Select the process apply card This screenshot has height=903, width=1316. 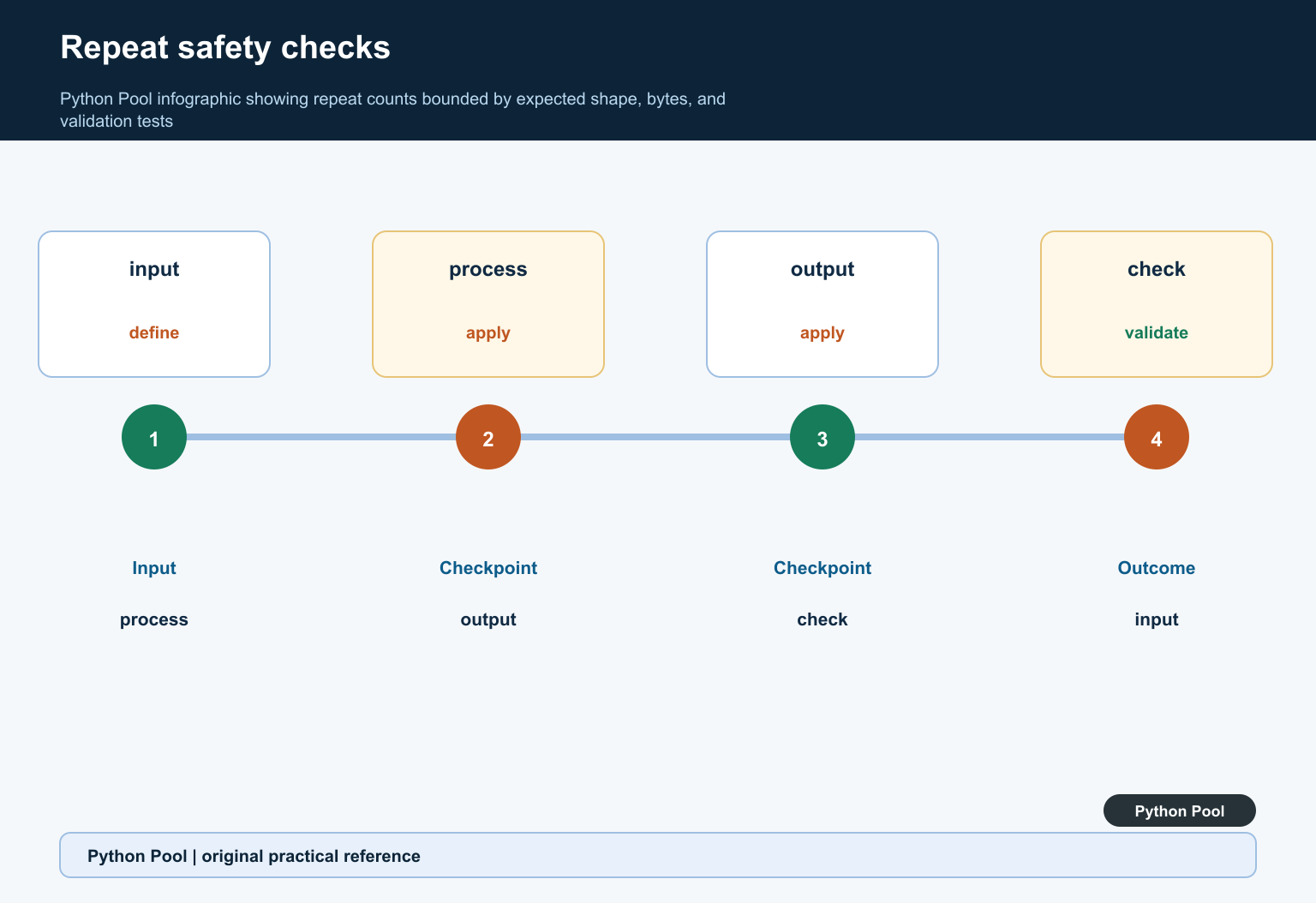pos(488,304)
